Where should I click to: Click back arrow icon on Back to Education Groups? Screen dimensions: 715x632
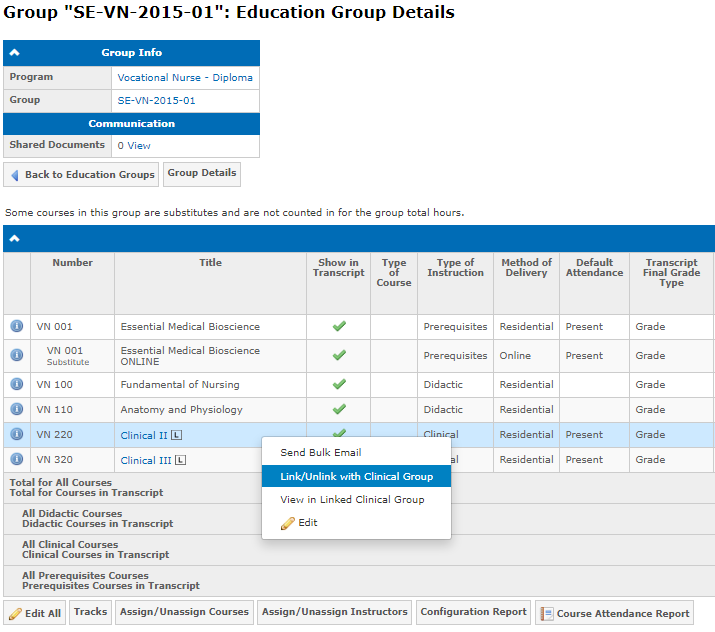click(x=15, y=175)
